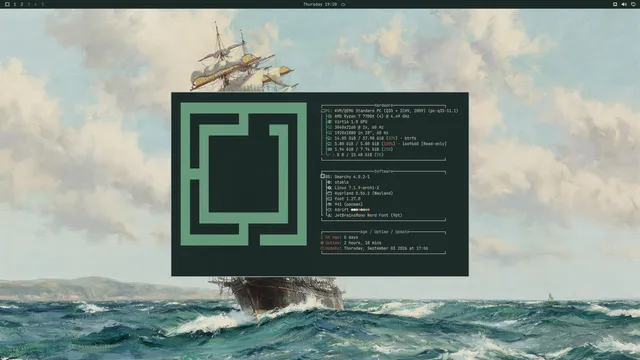
Task: Click the '[Read-only]' label
Action: (x=434, y=144)
